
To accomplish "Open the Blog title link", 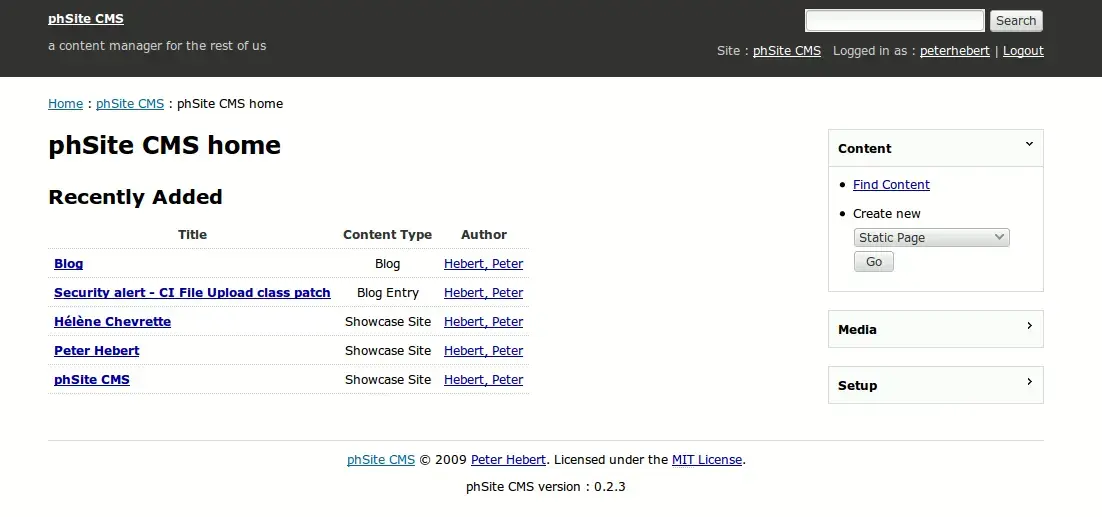I will point(68,264).
